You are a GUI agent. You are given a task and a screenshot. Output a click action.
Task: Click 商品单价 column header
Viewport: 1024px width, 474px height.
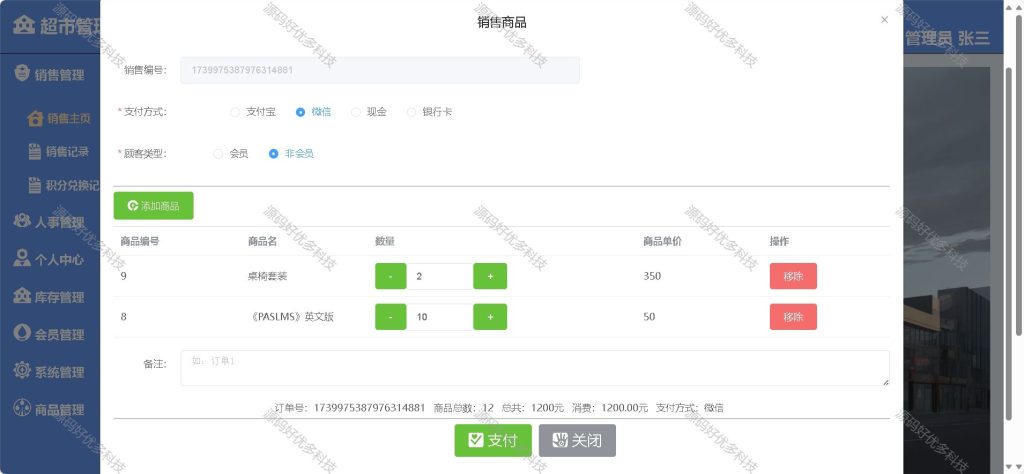(662, 241)
